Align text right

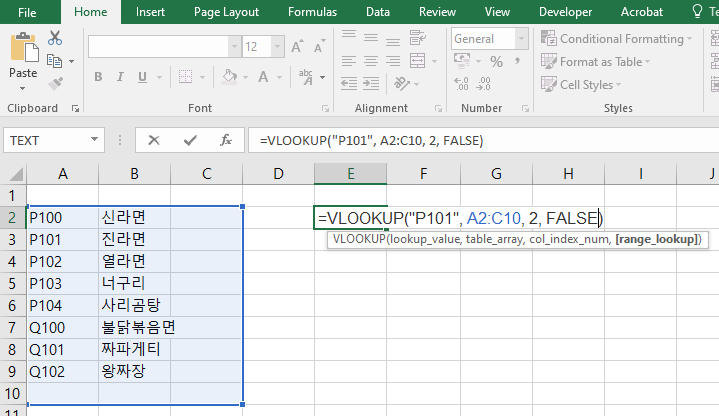pos(393,61)
